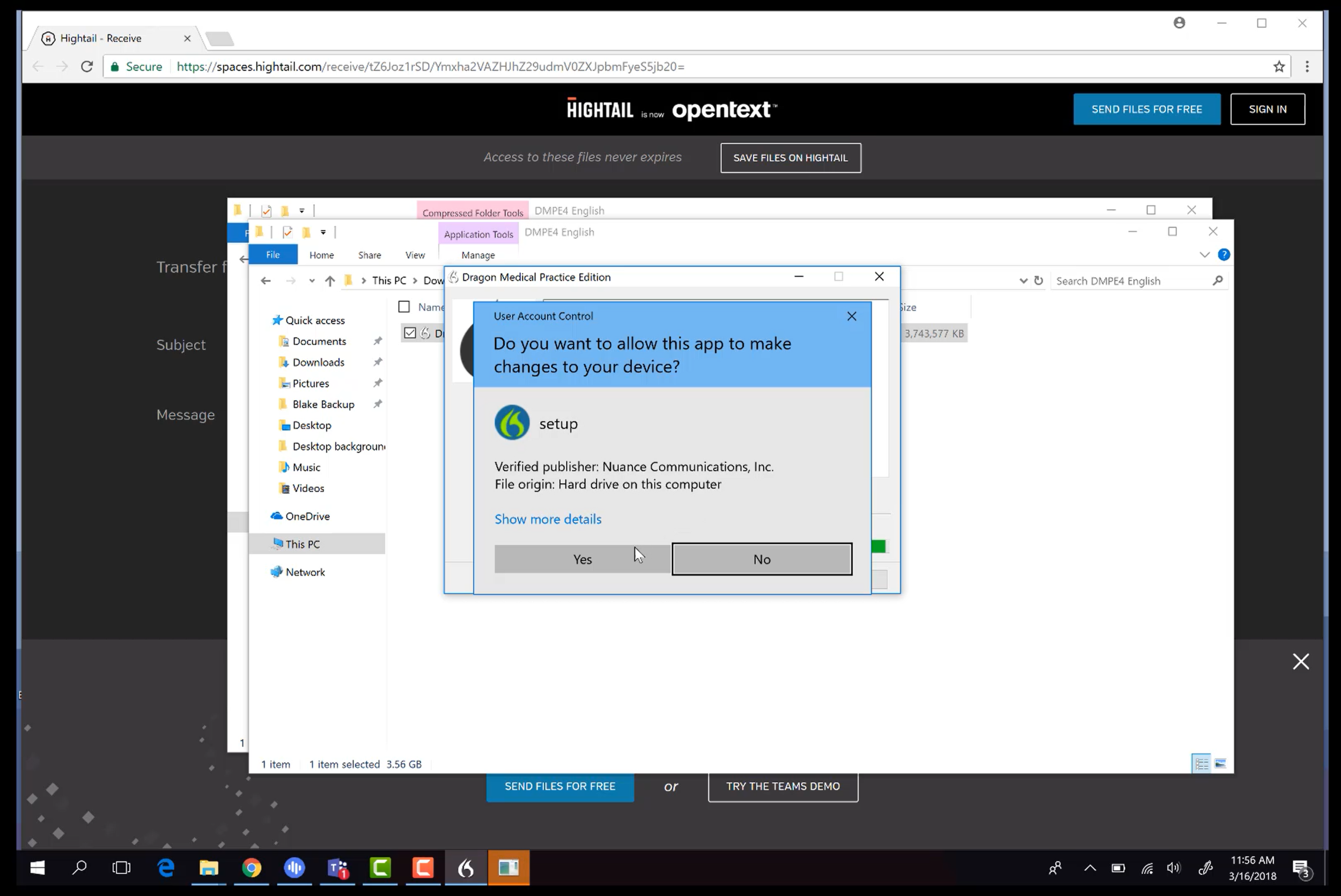Click Chrome address bar URL

[430, 66]
